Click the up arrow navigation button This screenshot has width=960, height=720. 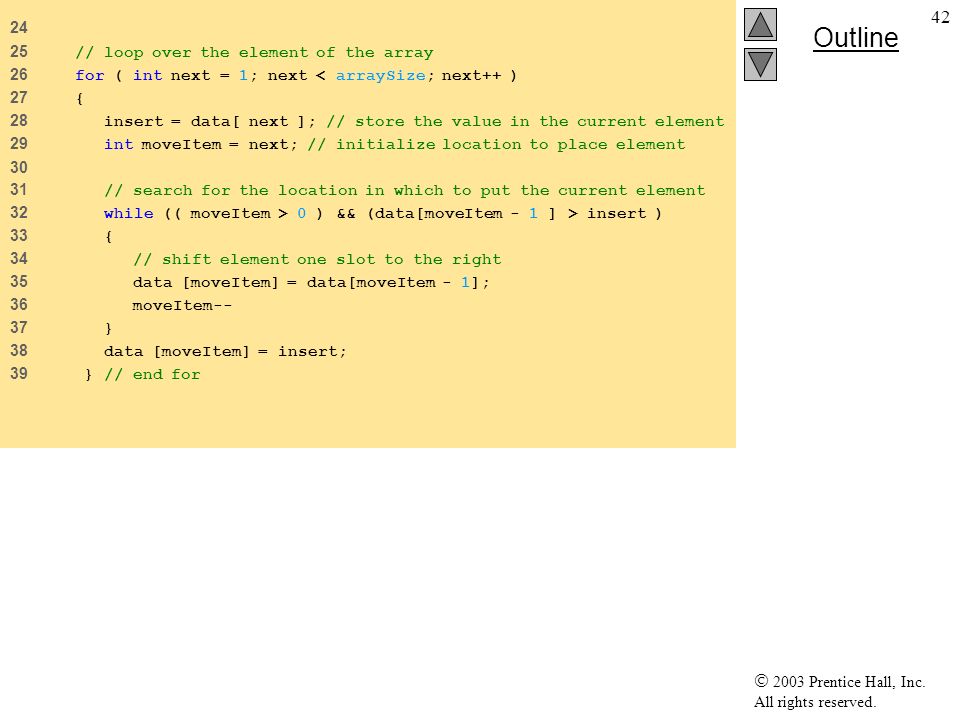coord(760,24)
